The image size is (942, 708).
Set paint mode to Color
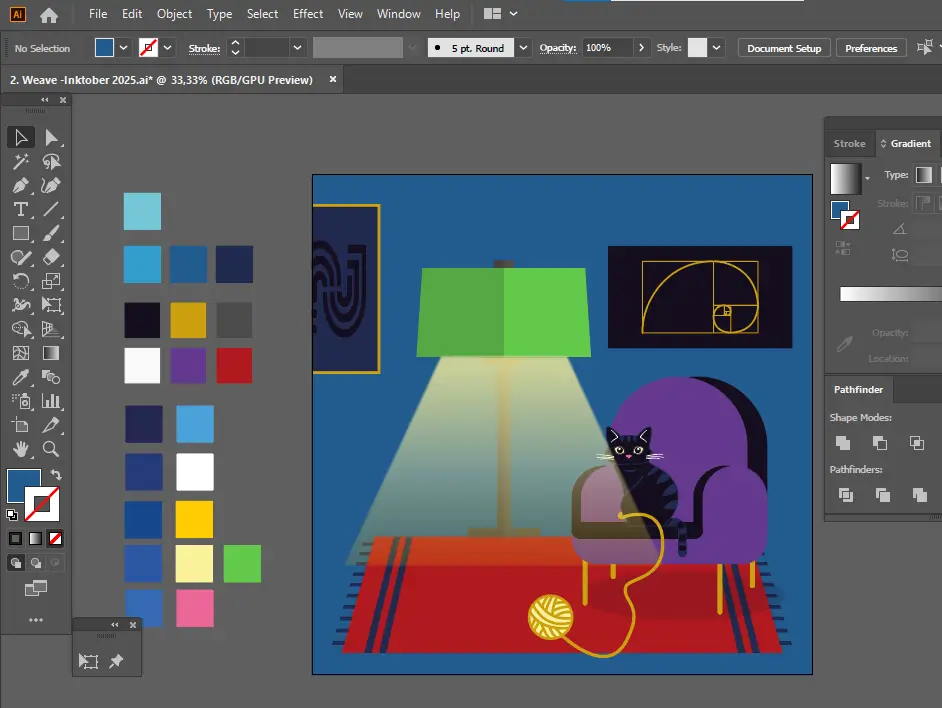(16, 539)
